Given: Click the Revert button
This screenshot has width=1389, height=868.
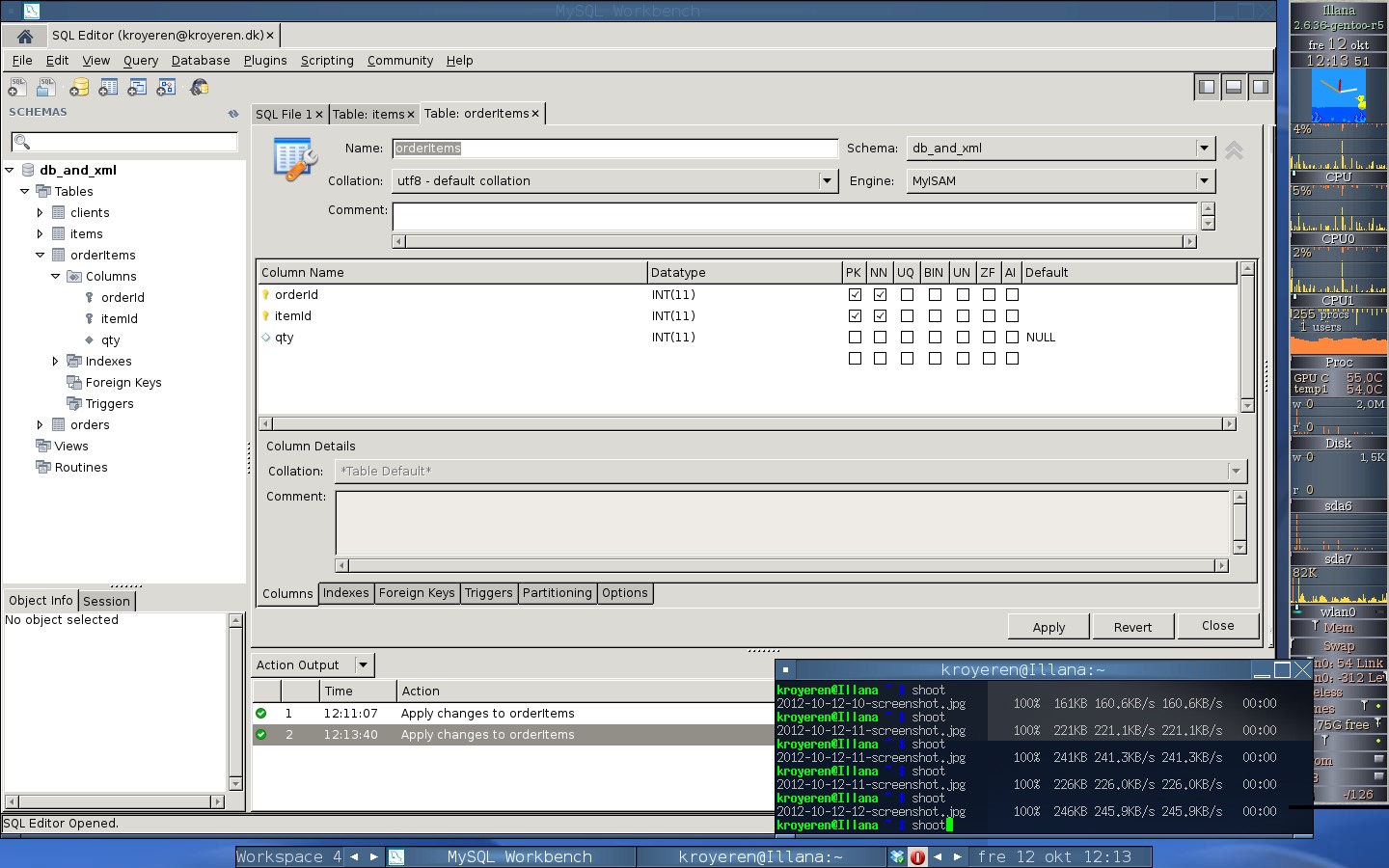Looking at the screenshot, I should tap(1132, 627).
